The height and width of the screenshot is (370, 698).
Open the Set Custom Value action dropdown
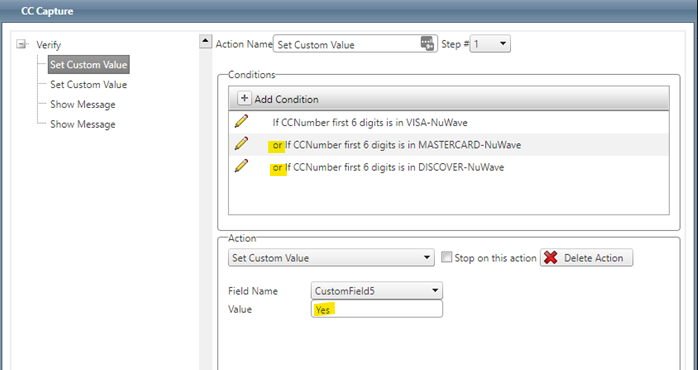(x=331, y=258)
